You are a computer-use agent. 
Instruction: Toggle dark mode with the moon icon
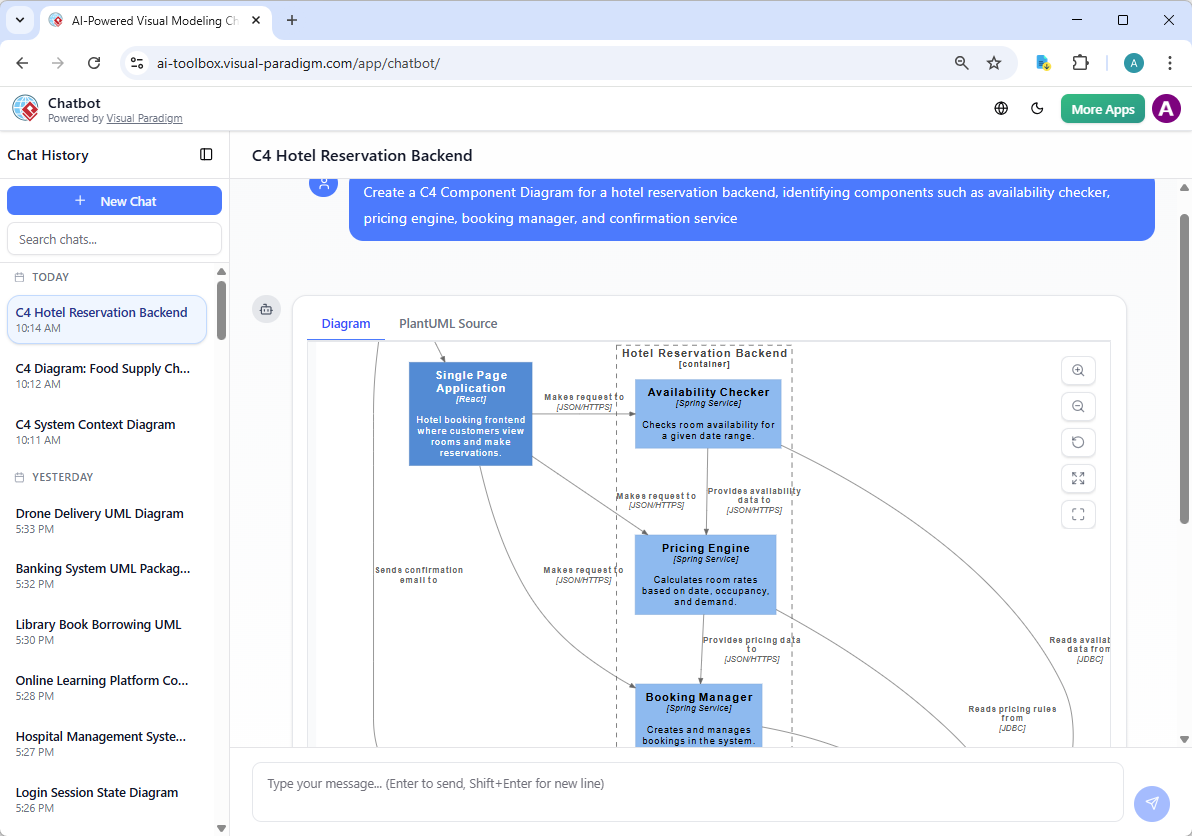tap(1037, 108)
